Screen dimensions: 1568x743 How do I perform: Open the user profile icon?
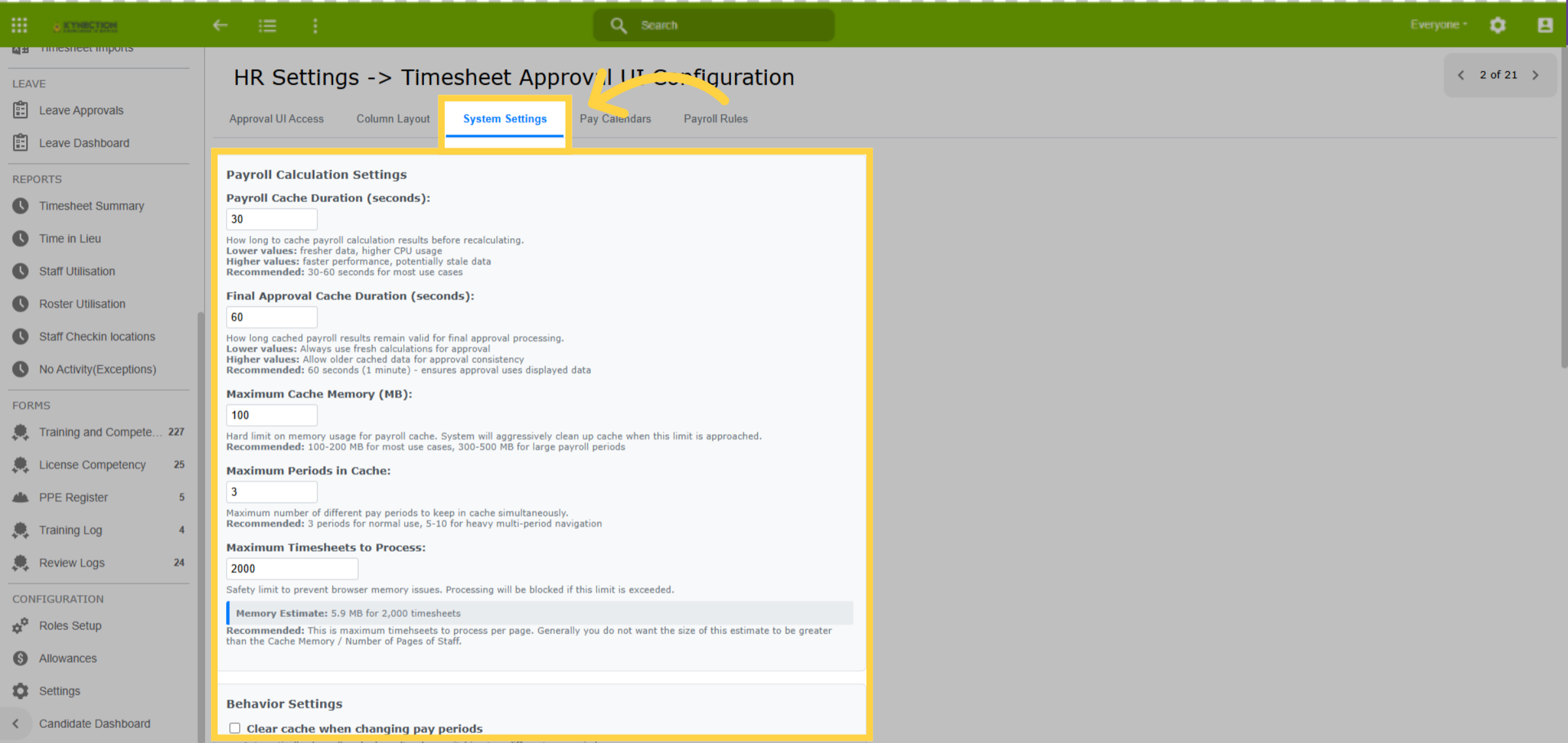click(1545, 25)
